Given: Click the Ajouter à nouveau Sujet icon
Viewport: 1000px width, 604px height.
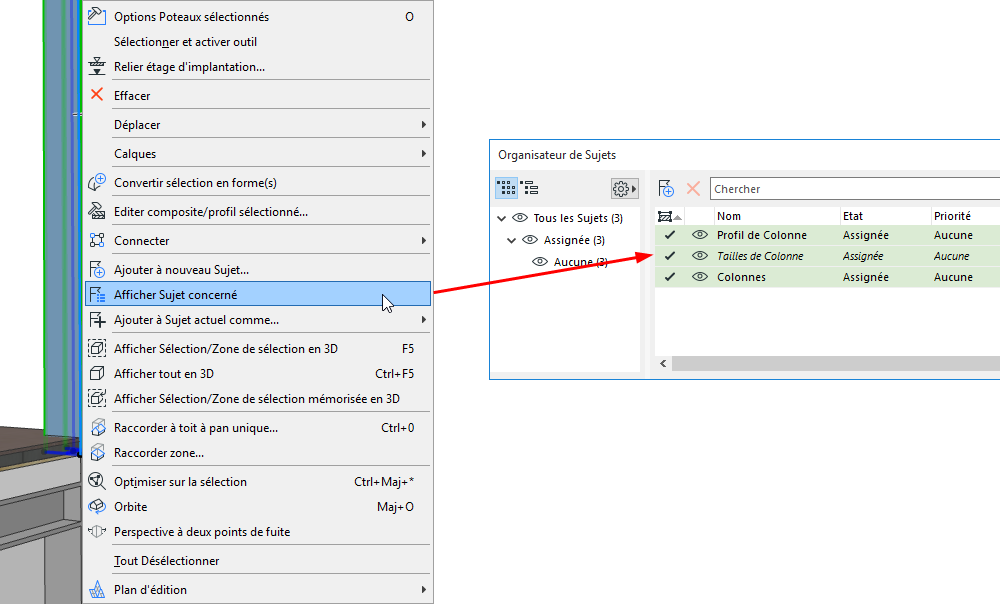Looking at the screenshot, I should [x=97, y=269].
